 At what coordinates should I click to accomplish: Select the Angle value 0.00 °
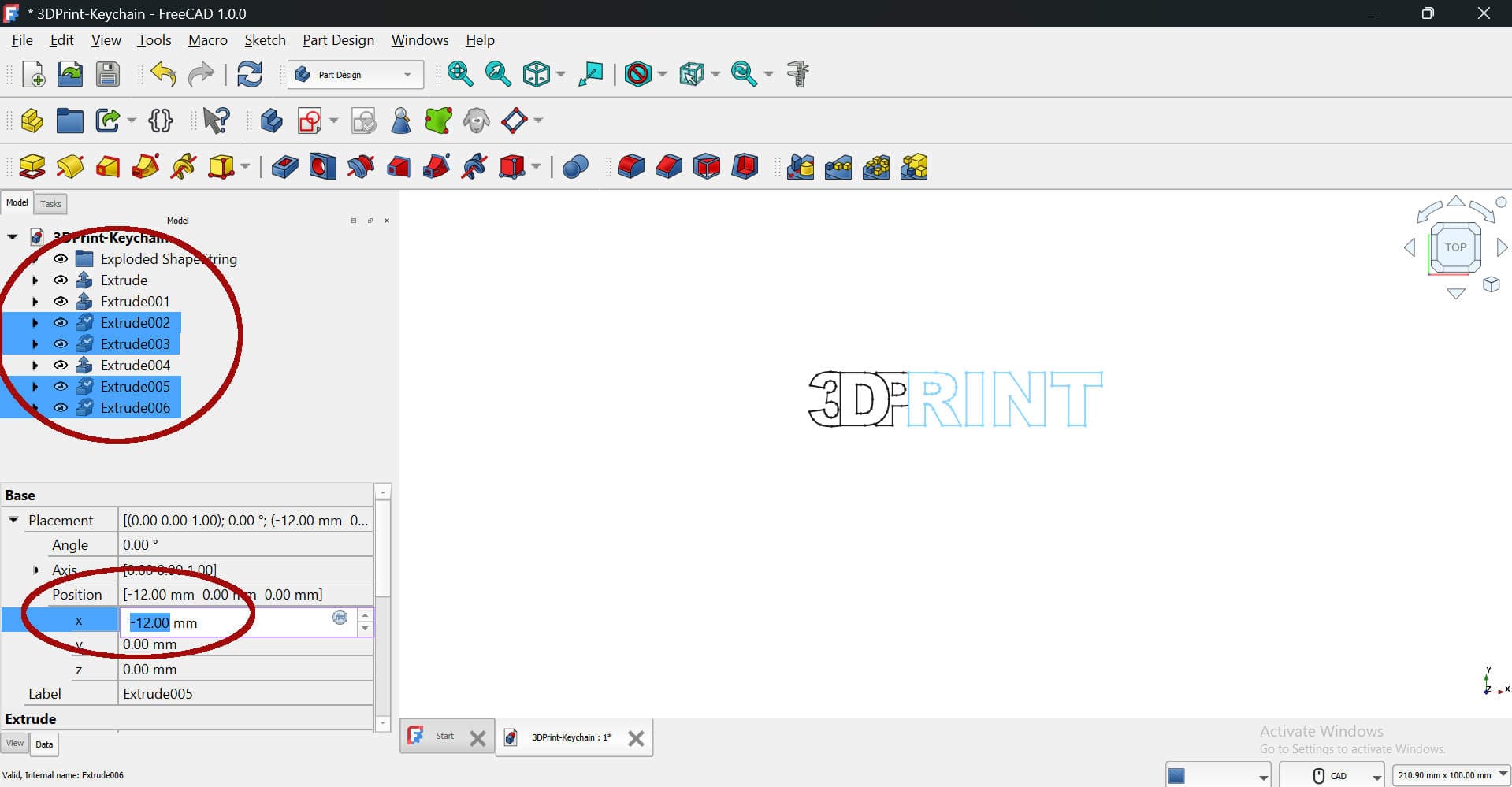pos(140,545)
